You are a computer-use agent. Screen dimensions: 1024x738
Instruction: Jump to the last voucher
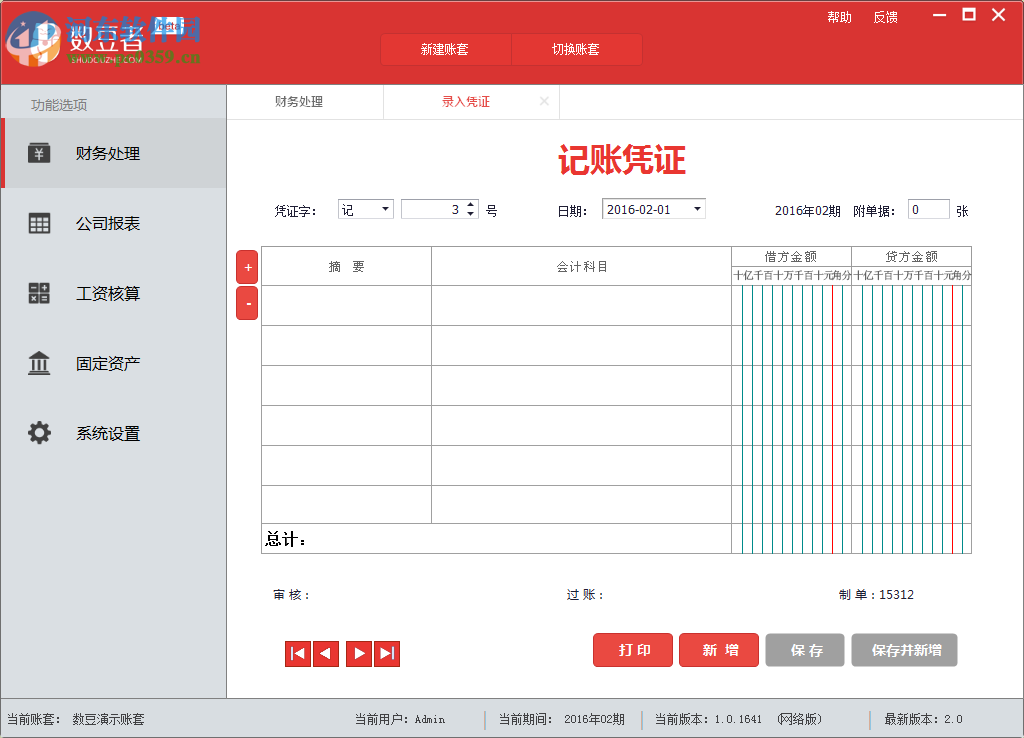tap(387, 653)
